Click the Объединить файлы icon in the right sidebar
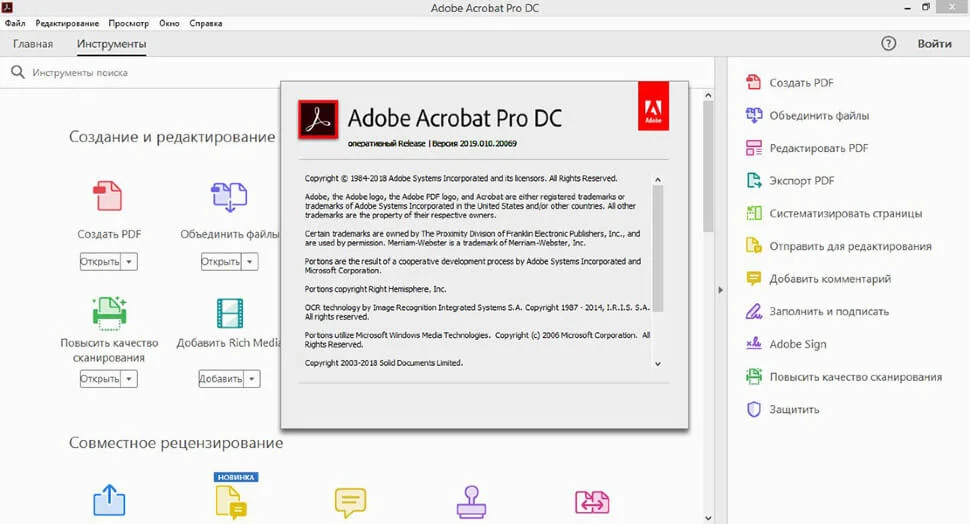Image resolution: width=970 pixels, height=524 pixels. click(x=753, y=115)
